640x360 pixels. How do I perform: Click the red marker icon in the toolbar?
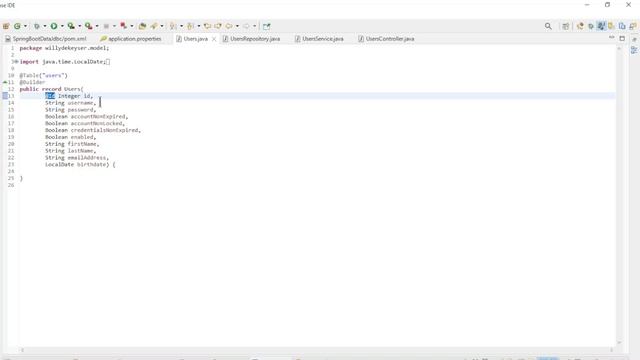pos(123,26)
